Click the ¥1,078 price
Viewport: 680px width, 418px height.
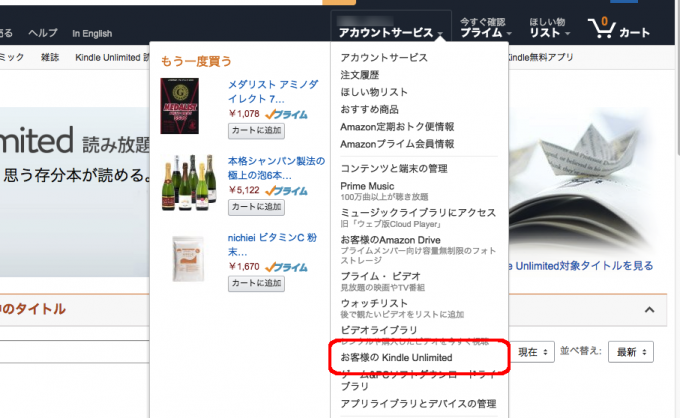coord(244,114)
